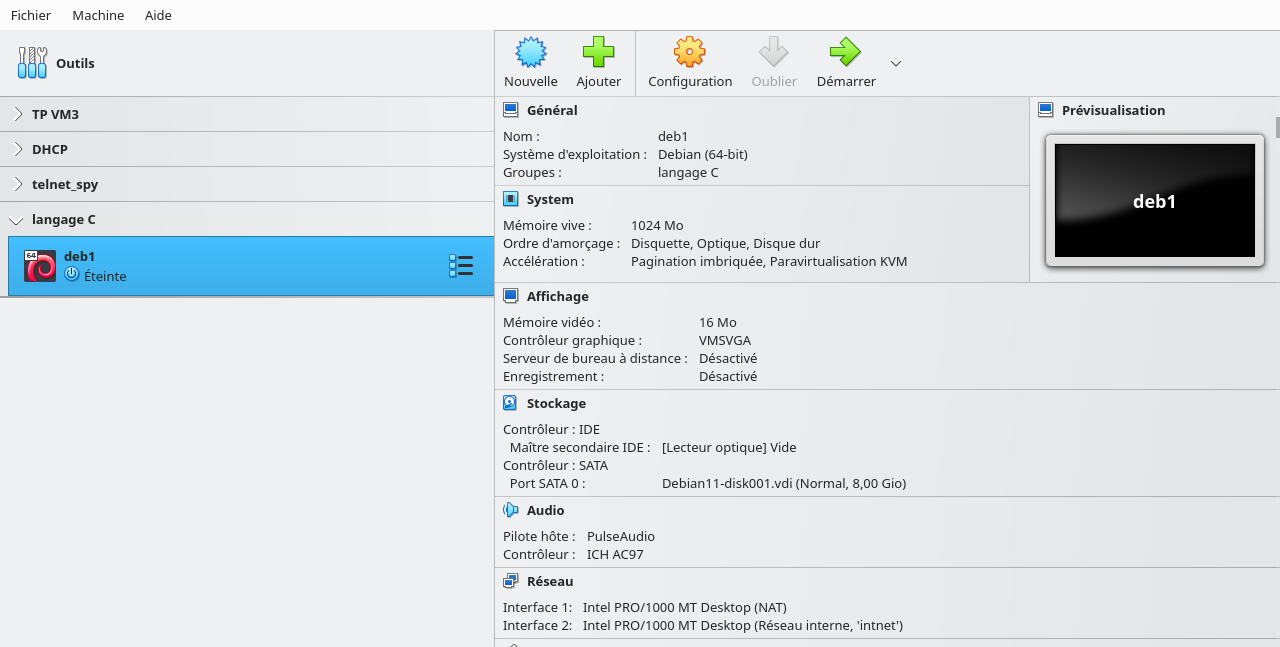Click the deb1 preview thumbnail
Viewport: 1280px width, 647px height.
click(1154, 201)
